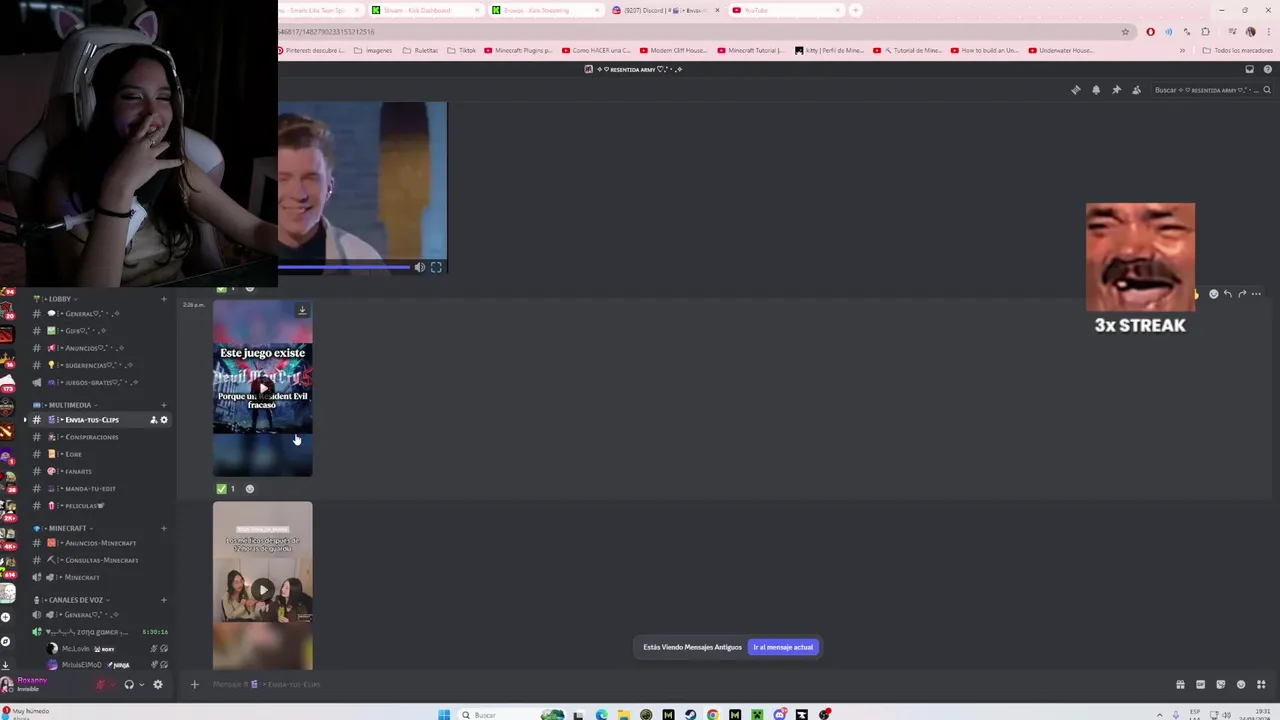
Task: Attach a file with plus button in message bar
Action: 195,685
